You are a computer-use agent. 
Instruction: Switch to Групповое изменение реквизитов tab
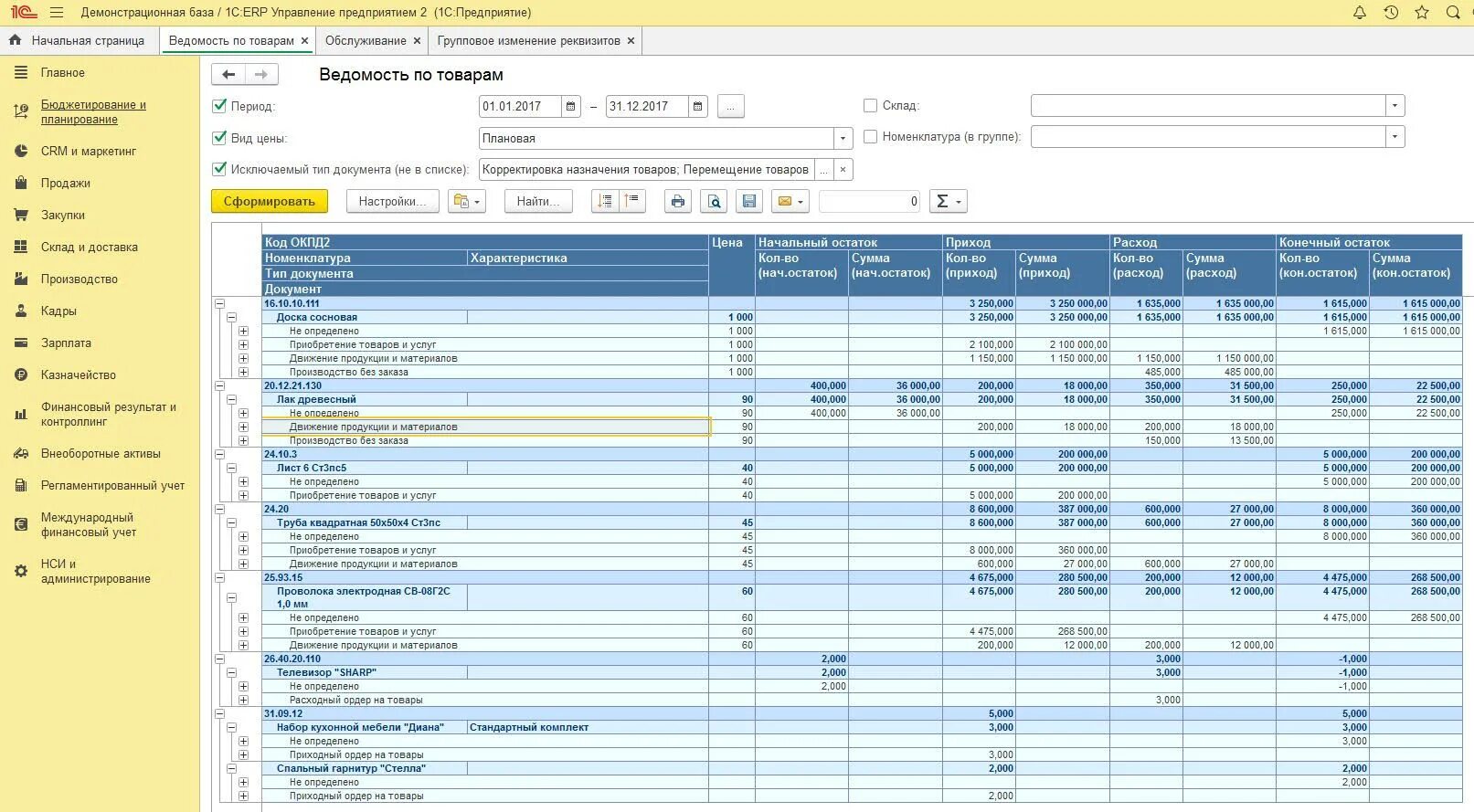[528, 40]
